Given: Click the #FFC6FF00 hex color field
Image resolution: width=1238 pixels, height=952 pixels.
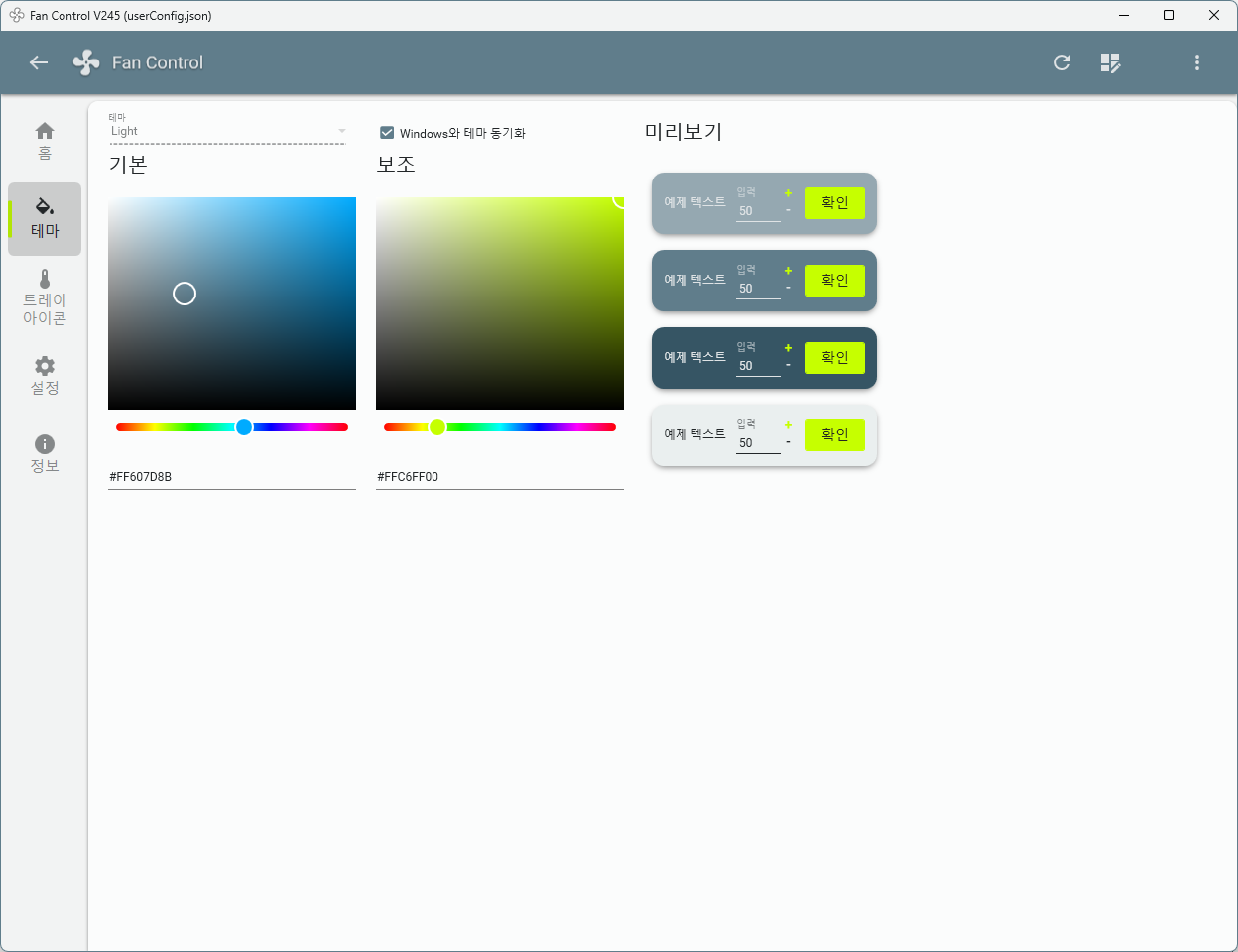Looking at the screenshot, I should point(500,477).
